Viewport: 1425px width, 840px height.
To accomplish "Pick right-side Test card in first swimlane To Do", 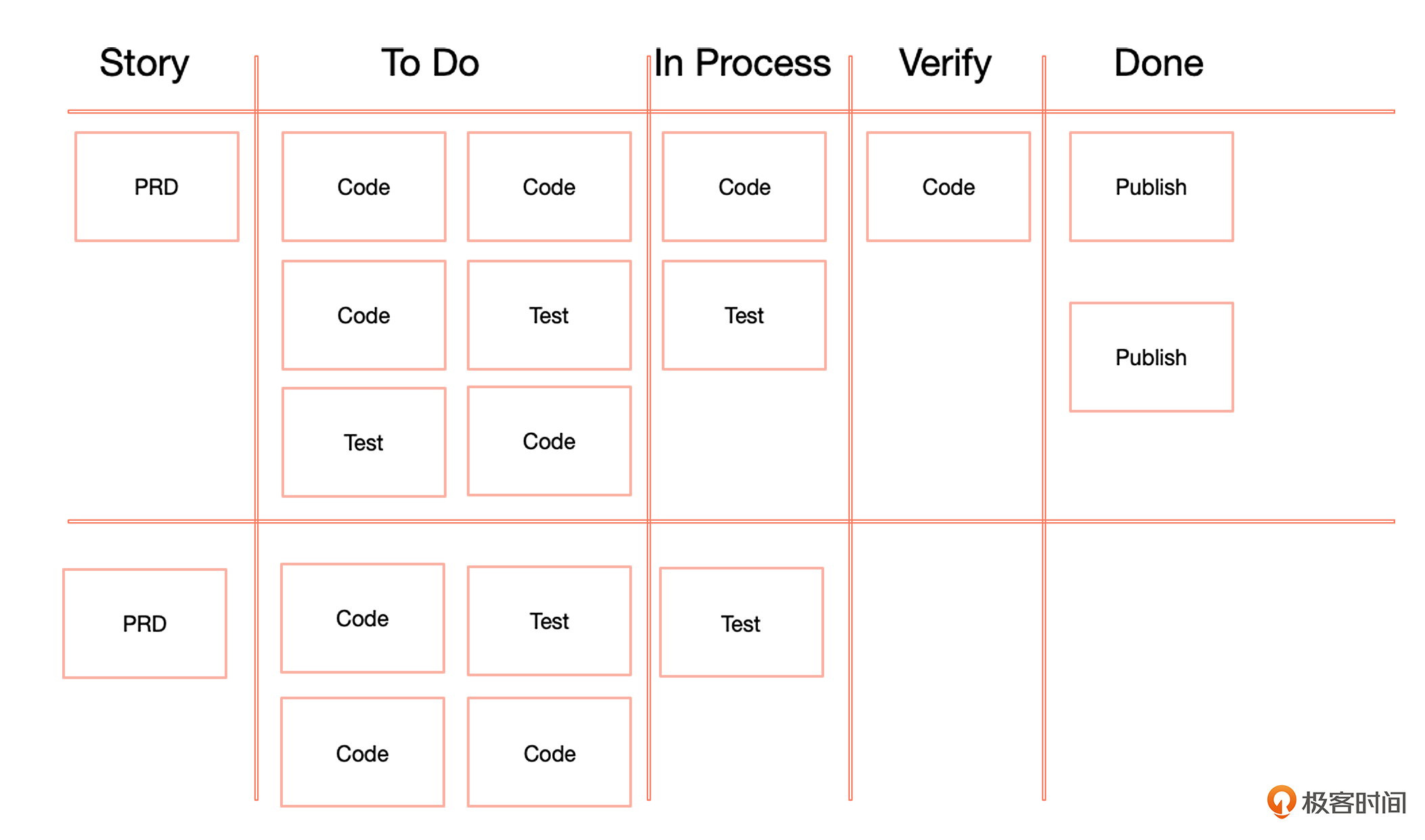I will tap(549, 315).
